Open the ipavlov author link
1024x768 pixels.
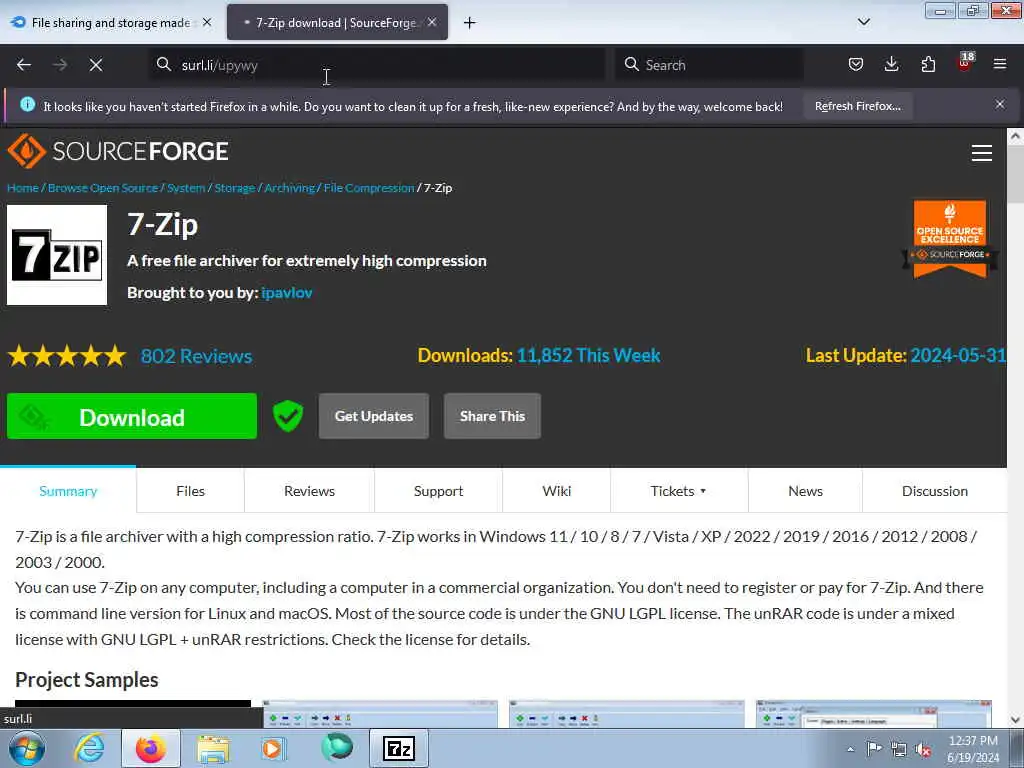[287, 293]
